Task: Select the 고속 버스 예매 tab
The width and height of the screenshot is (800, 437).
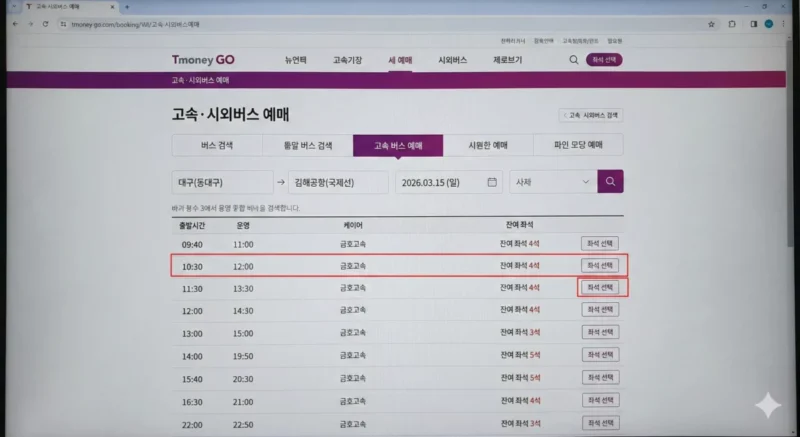Action: 398,145
